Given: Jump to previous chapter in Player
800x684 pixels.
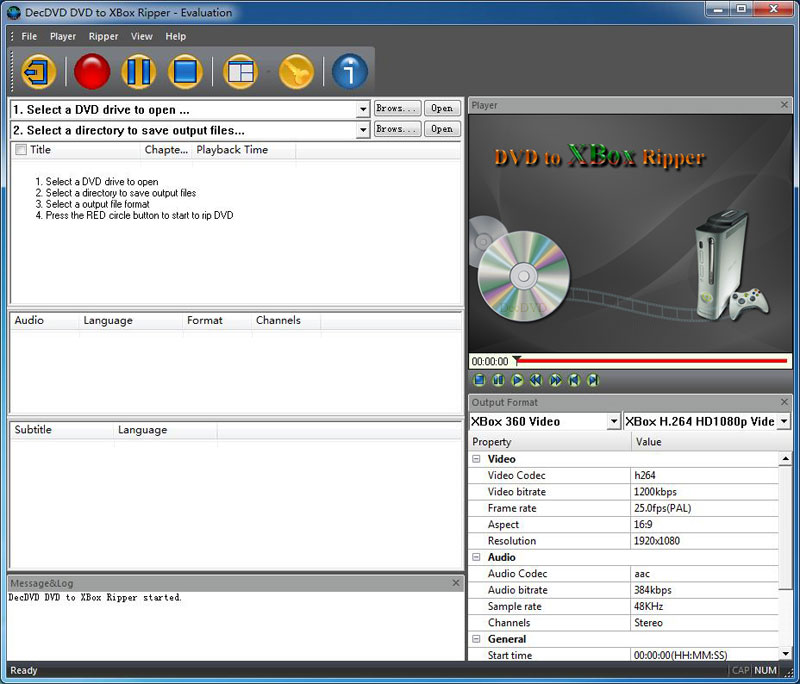Looking at the screenshot, I should (x=574, y=380).
